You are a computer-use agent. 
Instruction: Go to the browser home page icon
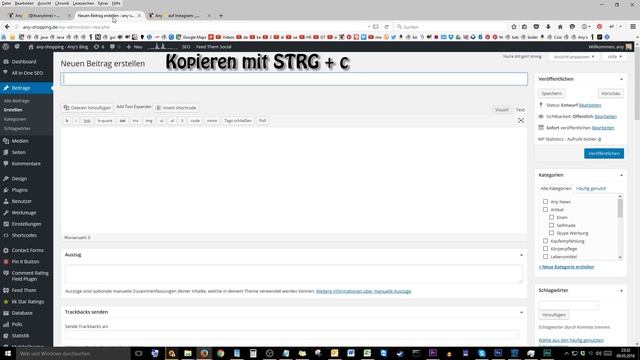[x=560, y=27]
